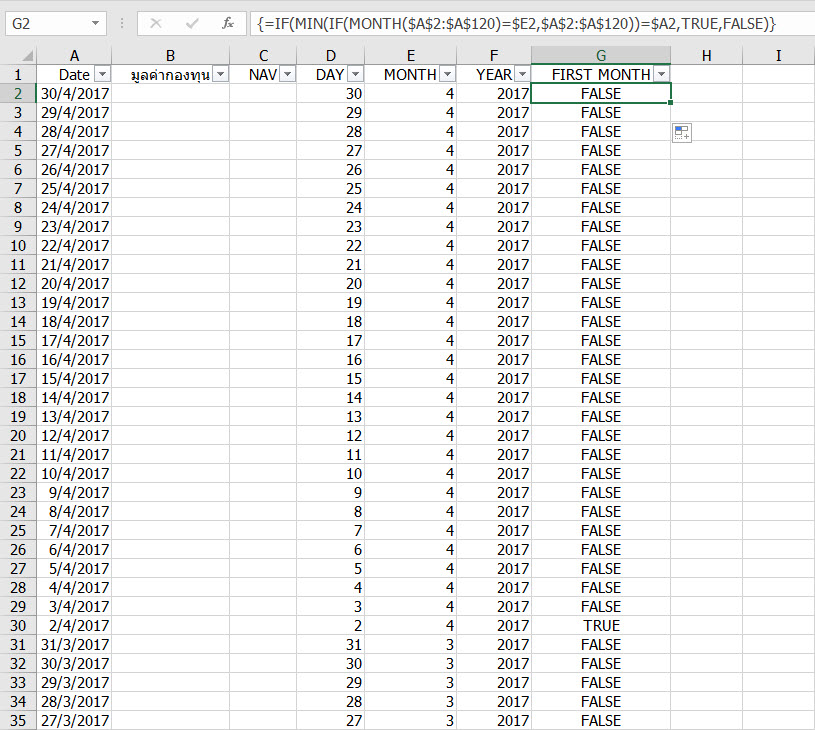This screenshot has width=815, height=730.
Task: Select row 1 header
Action: (18, 74)
